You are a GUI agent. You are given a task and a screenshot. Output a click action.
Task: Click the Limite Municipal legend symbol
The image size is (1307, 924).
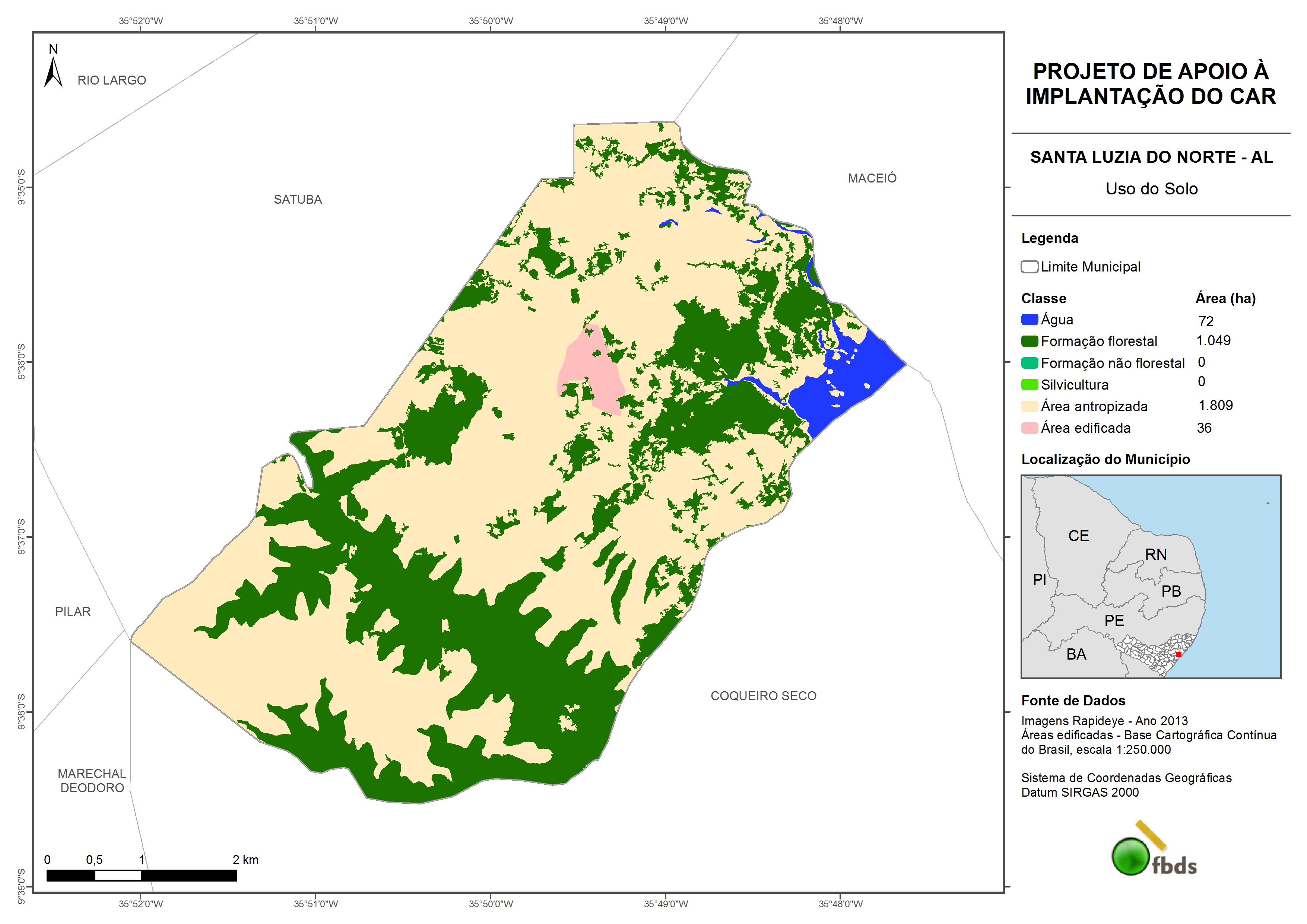click(1029, 267)
